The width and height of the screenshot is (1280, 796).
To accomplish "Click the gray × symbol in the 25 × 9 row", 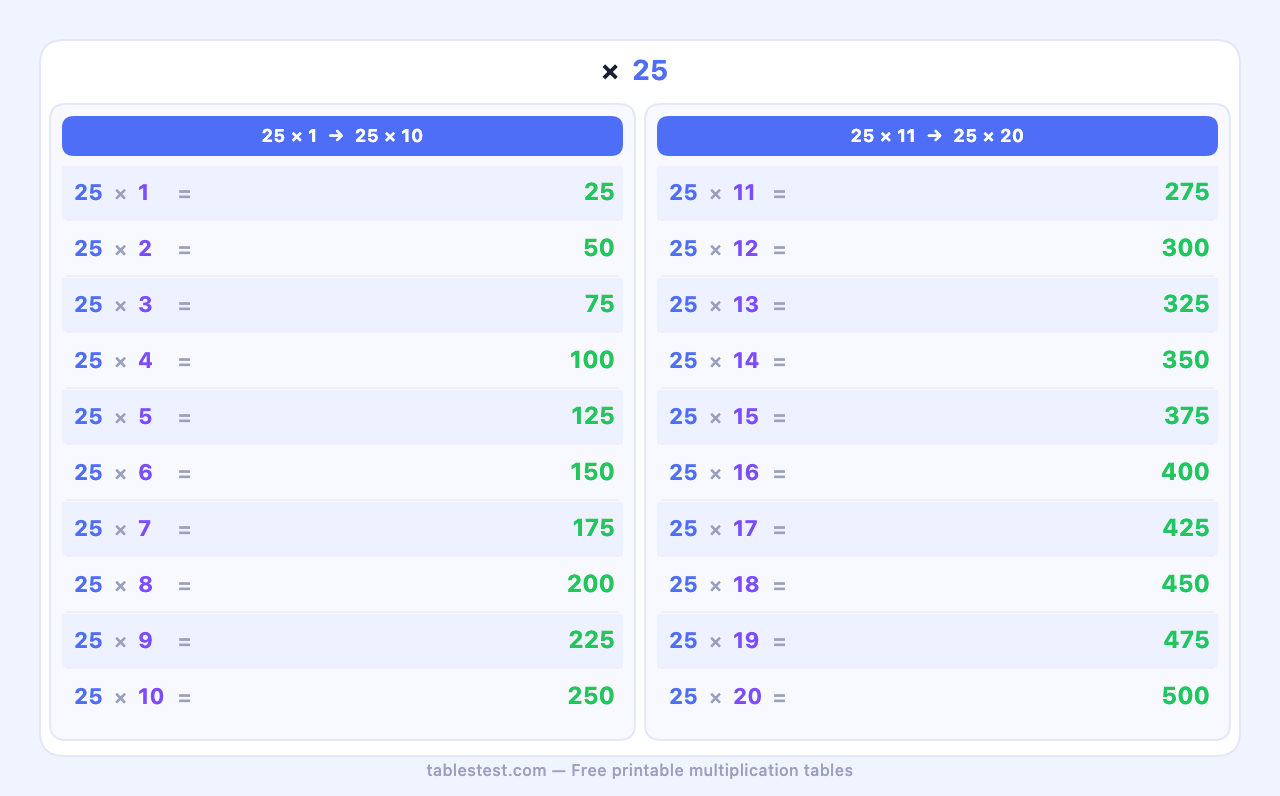I will click(120, 641).
